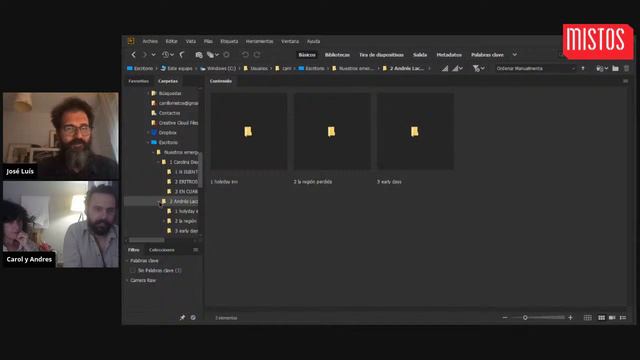
Task: Click the boomerang return-to-app icon
Action: (182, 55)
